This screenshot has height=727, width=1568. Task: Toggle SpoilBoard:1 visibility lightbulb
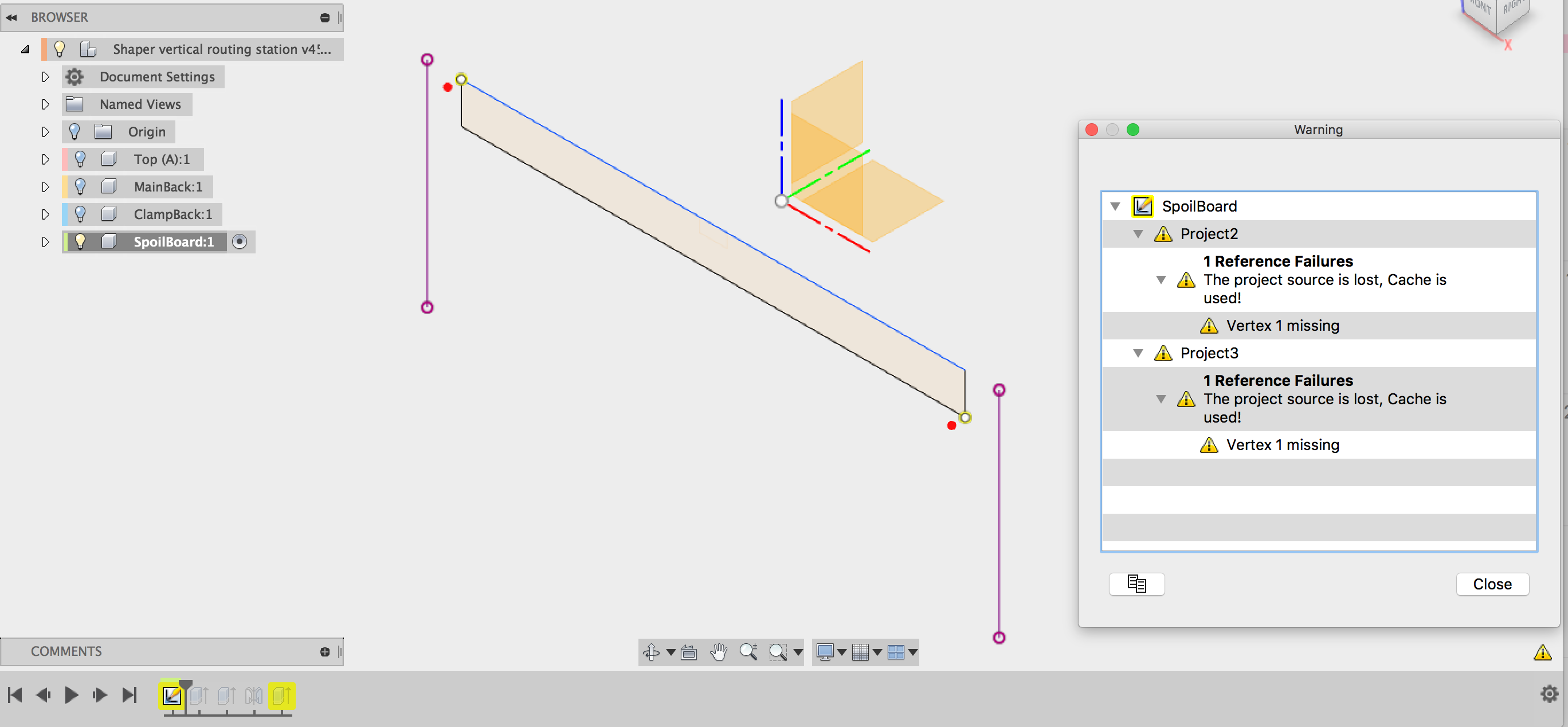click(x=80, y=241)
